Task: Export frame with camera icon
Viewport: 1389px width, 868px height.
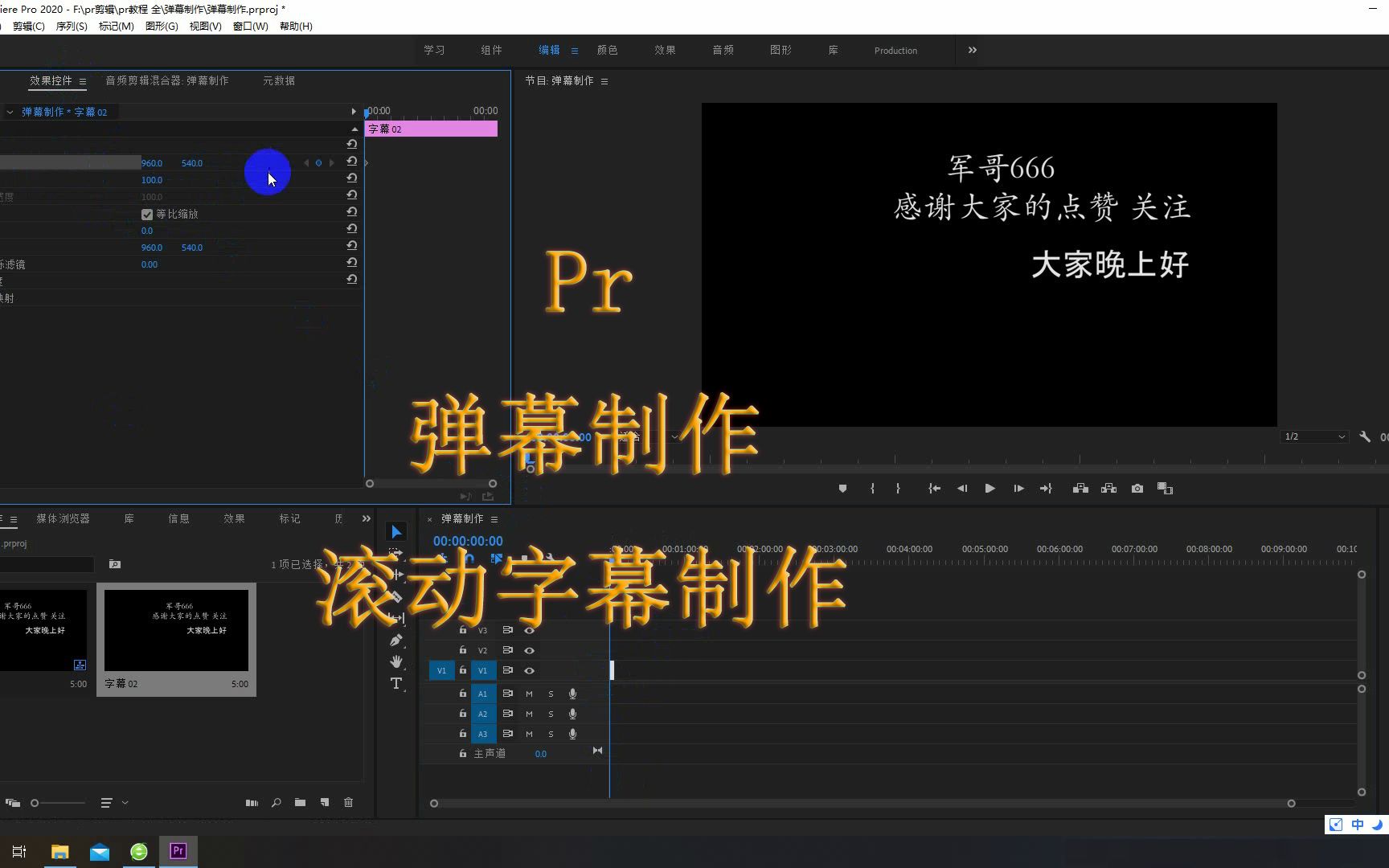Action: point(1137,489)
